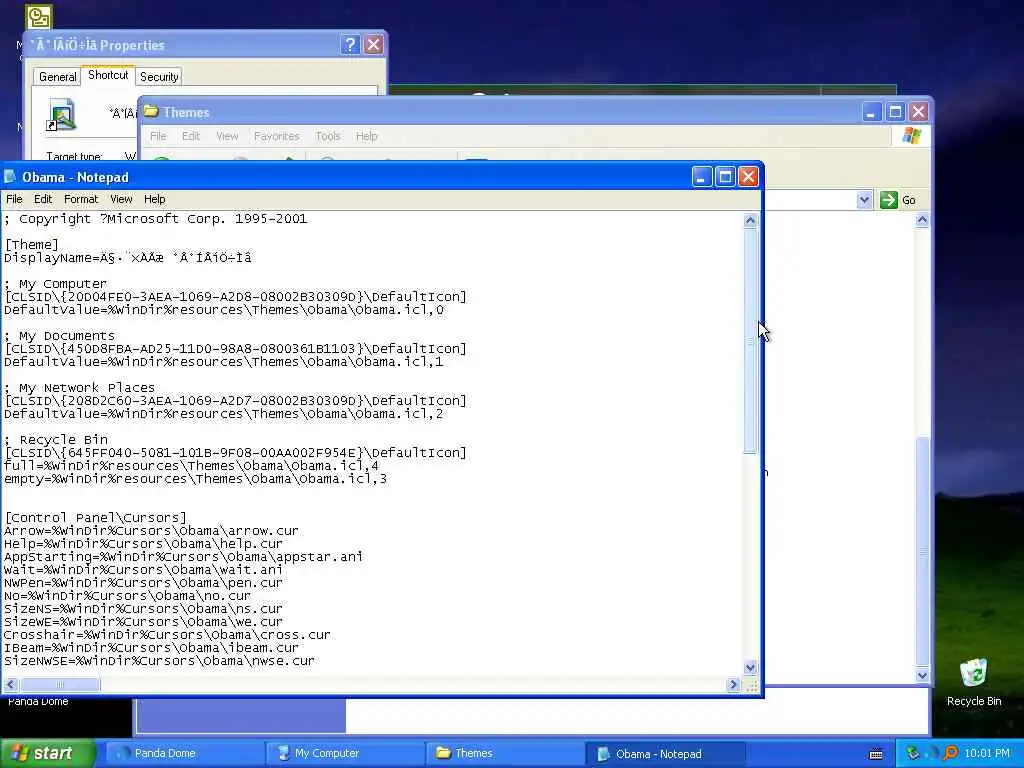
Task: Click the "[Theme]" line in Notepad
Action: [31, 245]
